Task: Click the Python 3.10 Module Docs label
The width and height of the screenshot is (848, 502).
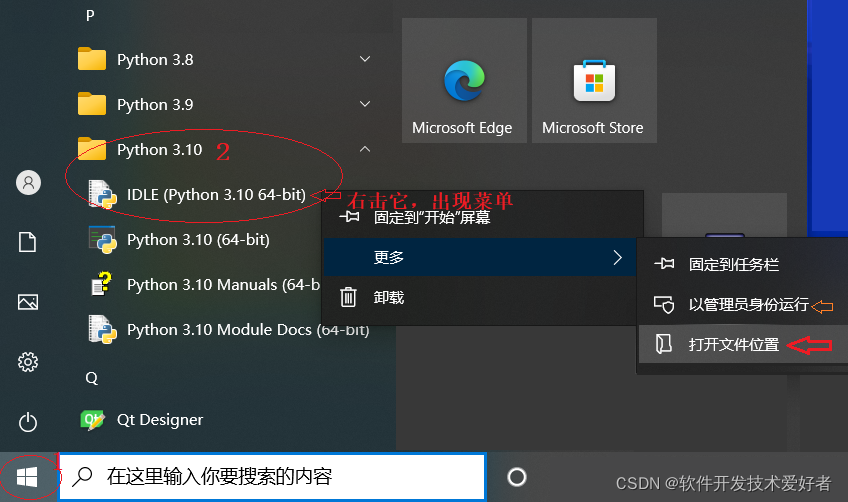Action: tap(248, 330)
